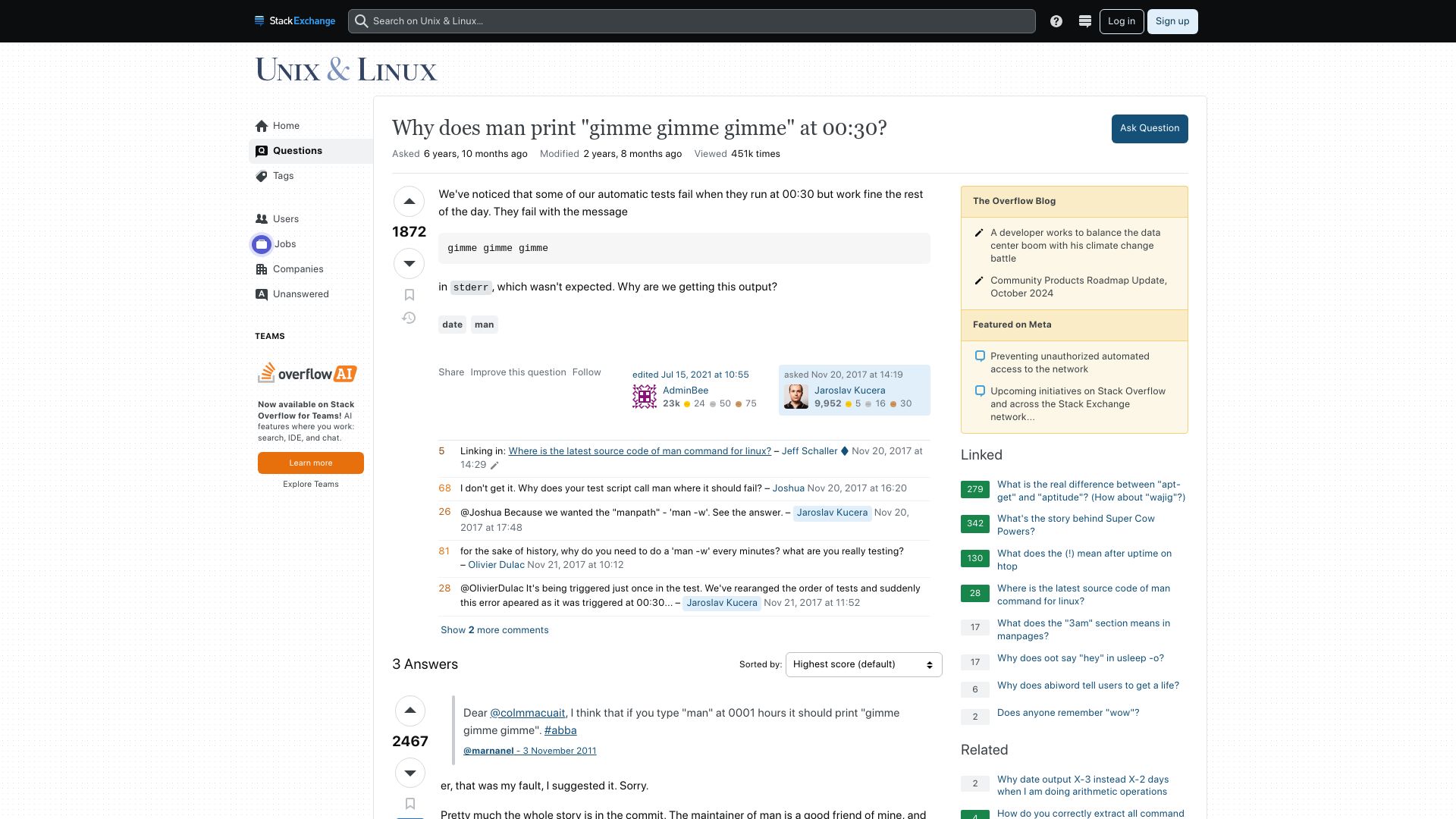Open Companies in the left sidebar
The width and height of the screenshot is (1456, 819).
[310, 269]
